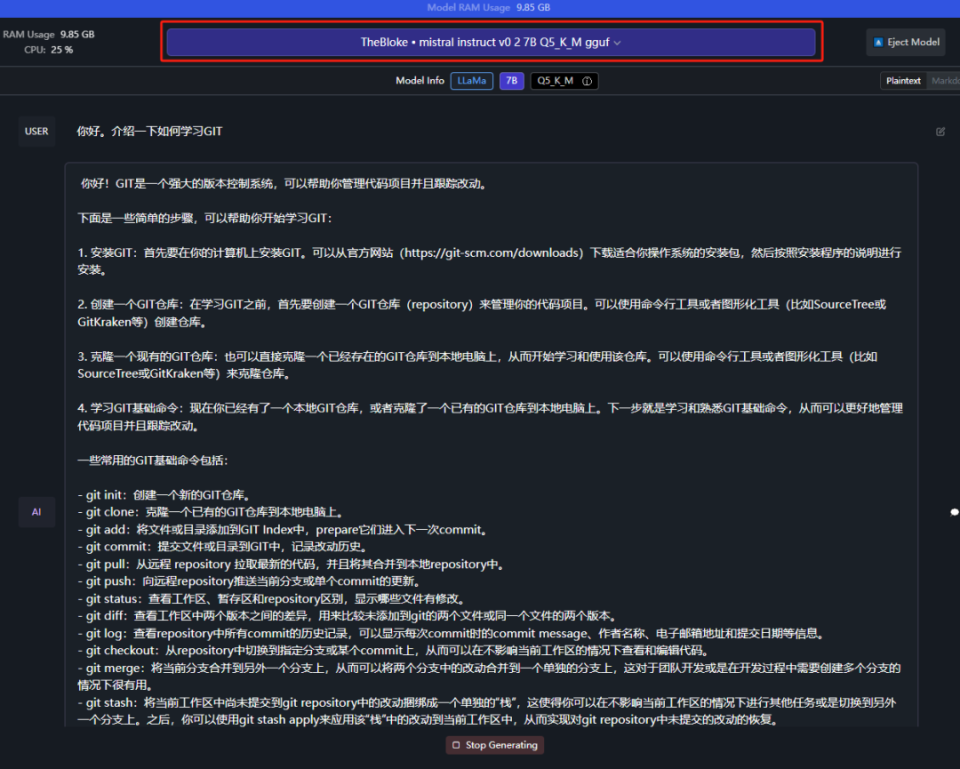Image resolution: width=960 pixels, height=769 pixels.
Task: Select the Model Info section header
Action: [419, 81]
